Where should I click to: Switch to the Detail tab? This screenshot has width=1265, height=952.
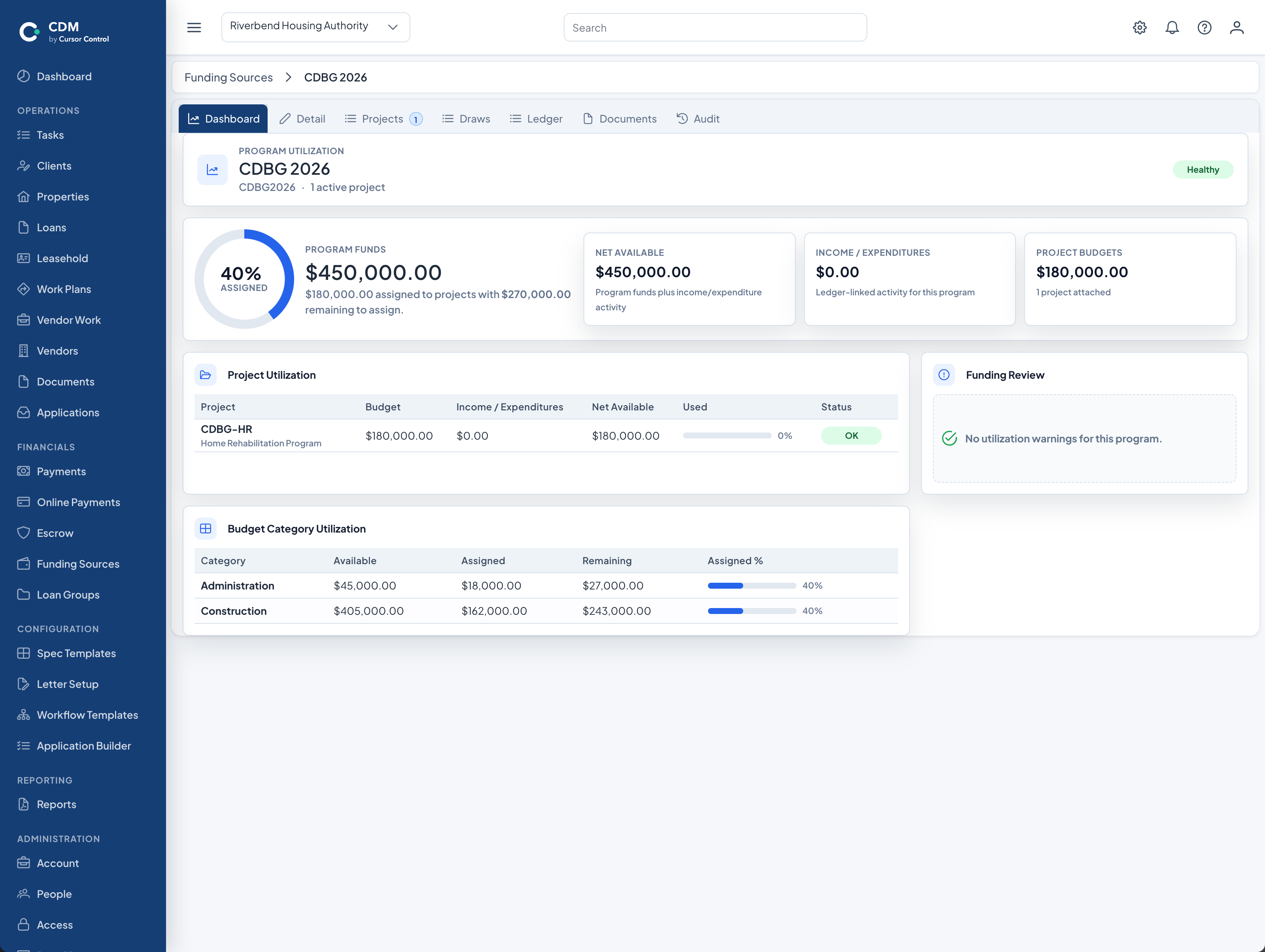click(302, 118)
